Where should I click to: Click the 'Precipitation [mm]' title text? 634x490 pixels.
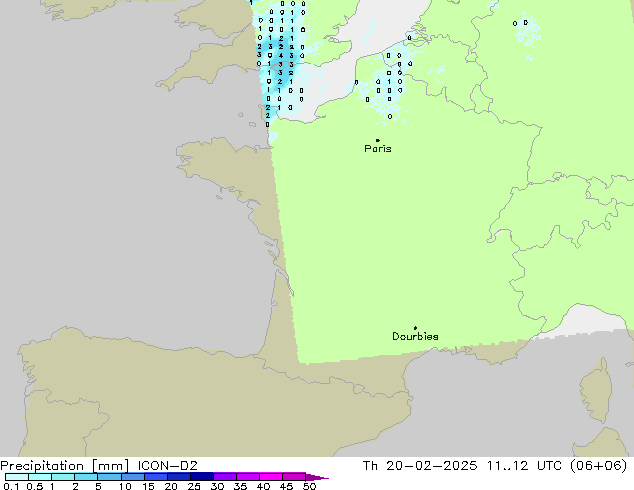65,466
